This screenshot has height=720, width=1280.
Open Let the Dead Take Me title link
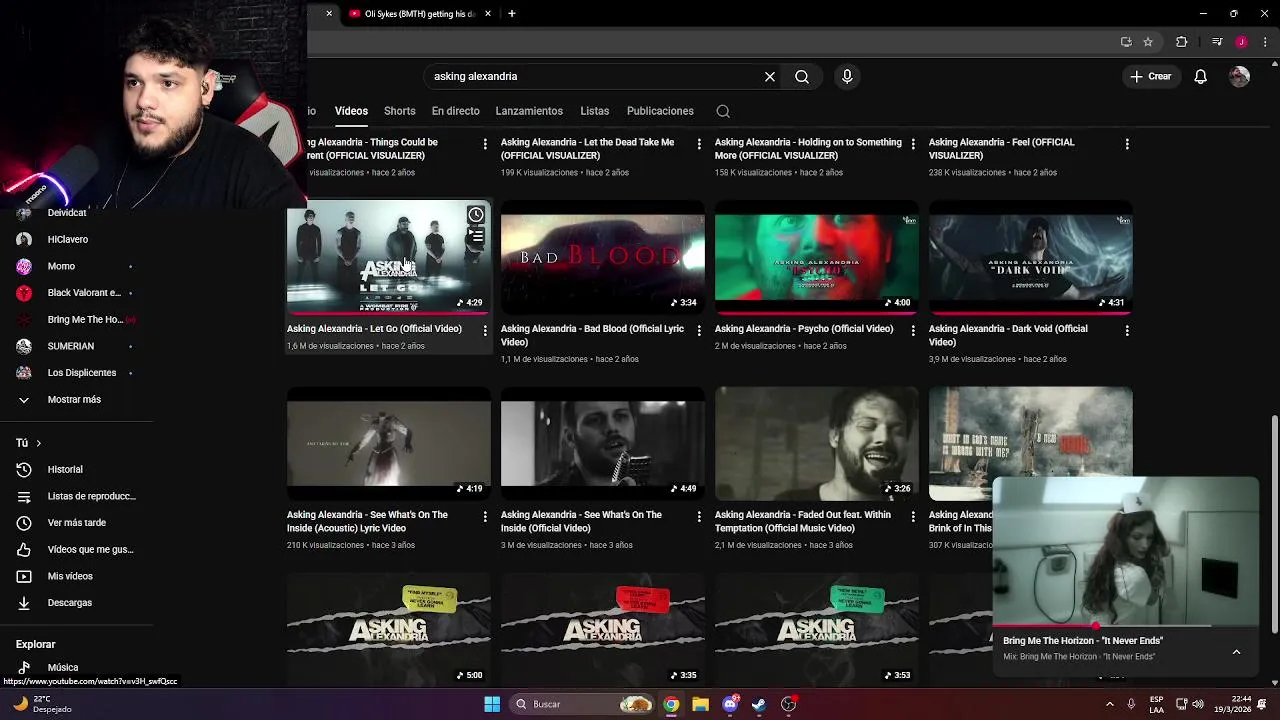(x=587, y=149)
